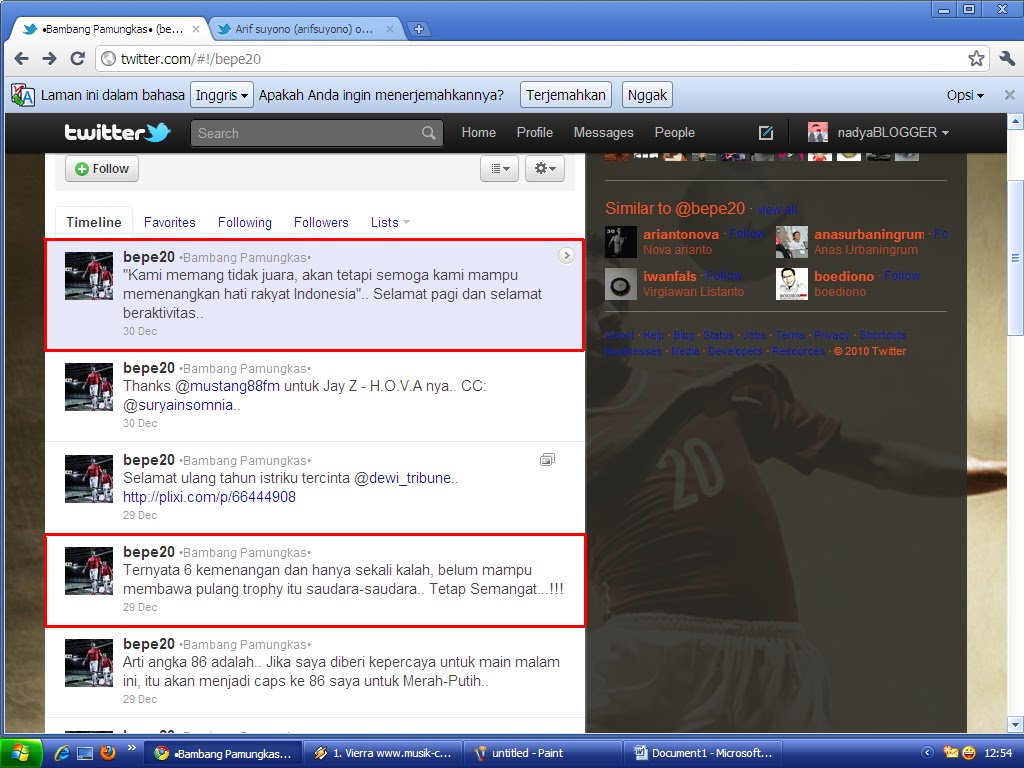Go to Profile in the Twitter nav
The width and height of the screenshot is (1024, 768).
(535, 133)
